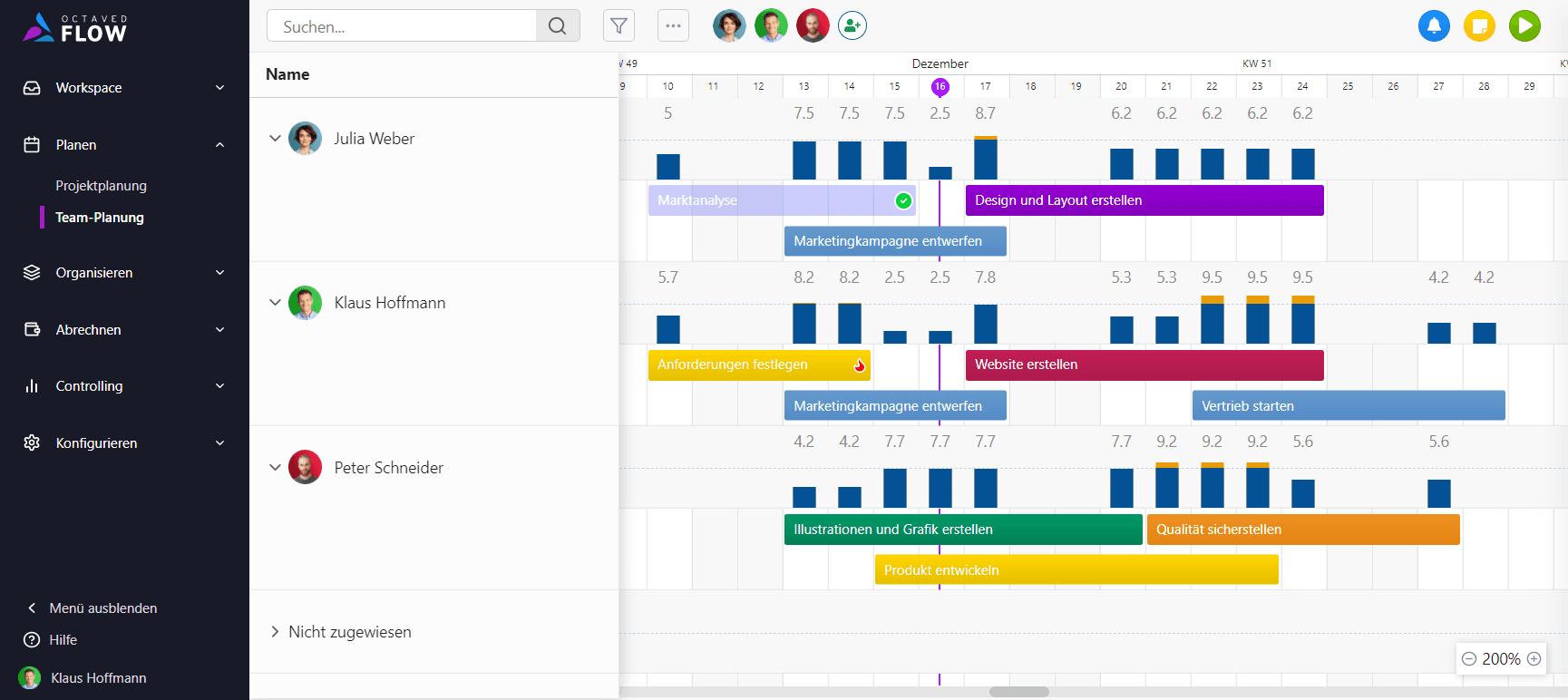Zoom in with the plus icon
This screenshot has width=1568, height=700.
1534,659
